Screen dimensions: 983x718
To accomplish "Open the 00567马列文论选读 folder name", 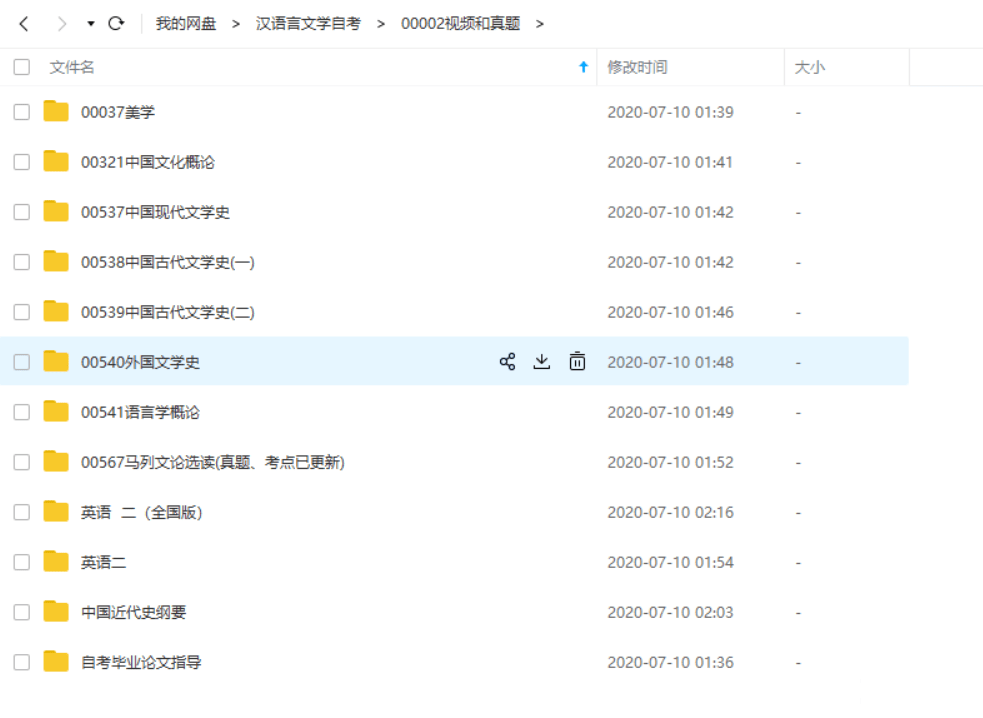I will (212, 462).
